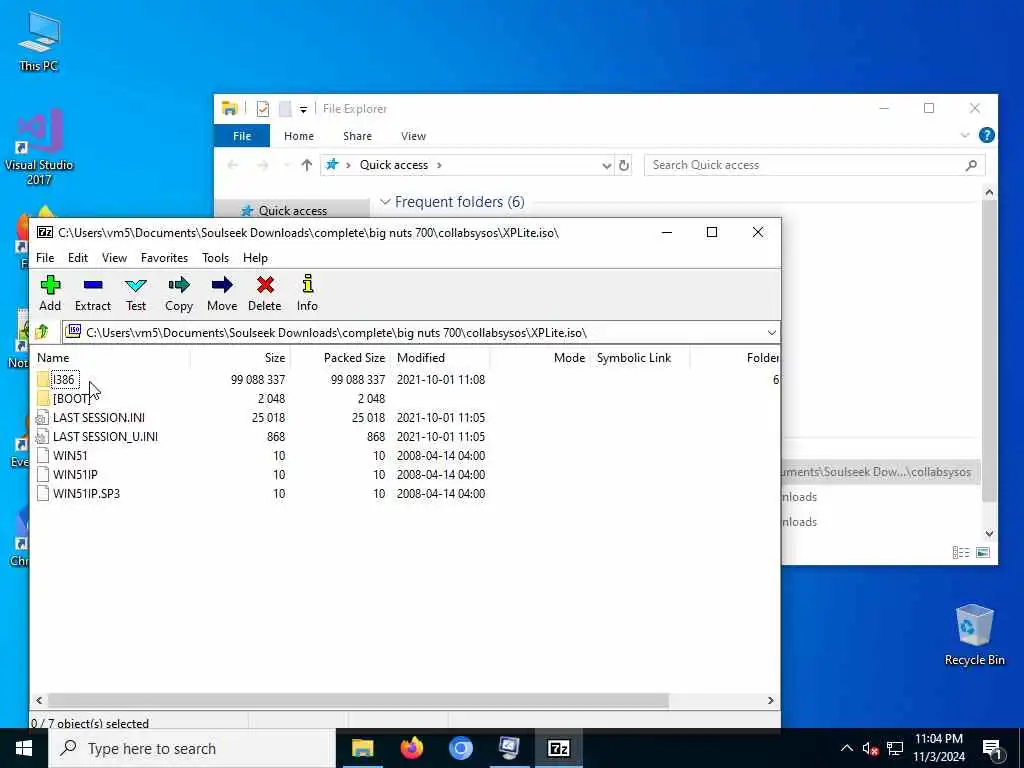Click the muted volume tray icon
The height and width of the screenshot is (768, 1024).
coord(870,749)
